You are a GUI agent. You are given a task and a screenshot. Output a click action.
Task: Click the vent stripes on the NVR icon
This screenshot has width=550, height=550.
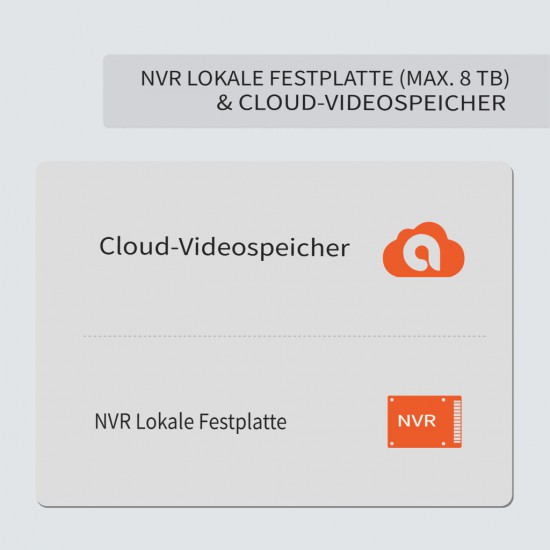point(457,422)
